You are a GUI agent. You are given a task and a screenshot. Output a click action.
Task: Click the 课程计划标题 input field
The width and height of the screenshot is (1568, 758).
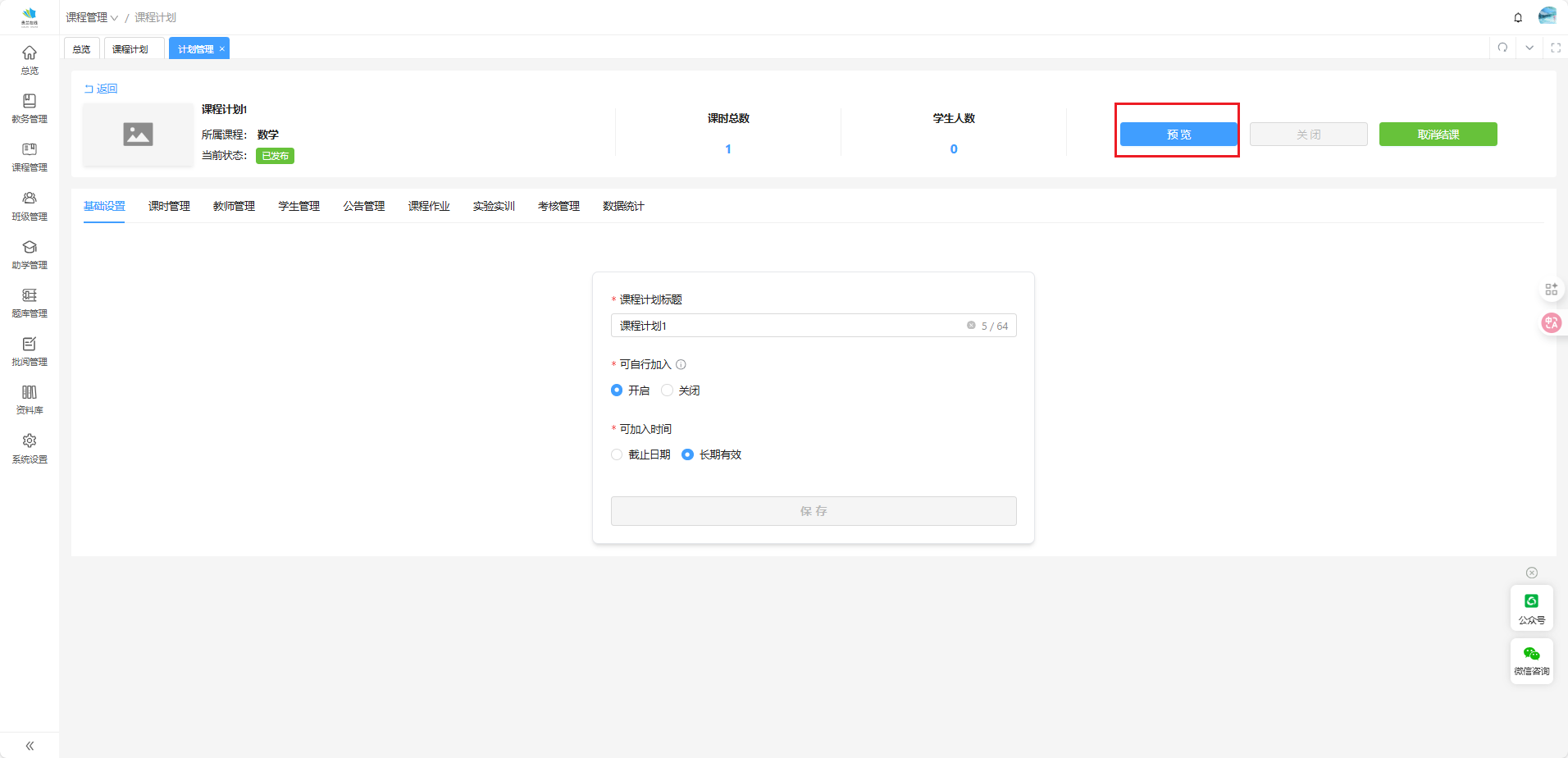click(787, 326)
